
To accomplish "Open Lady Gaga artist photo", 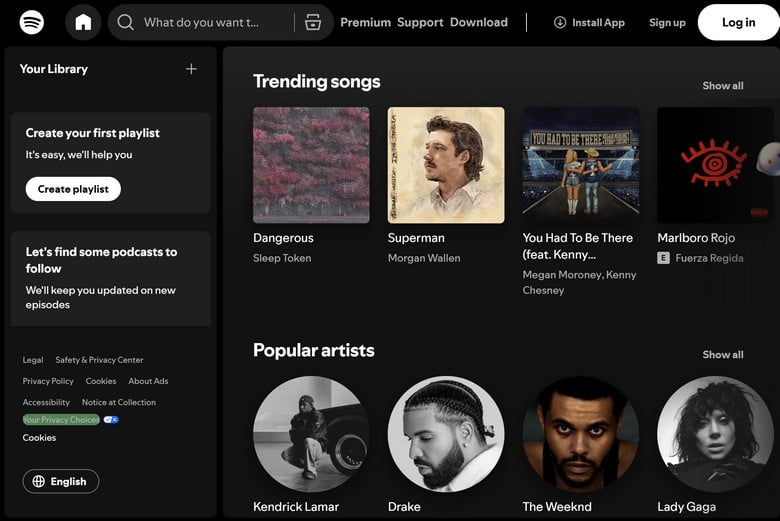I will click(715, 434).
